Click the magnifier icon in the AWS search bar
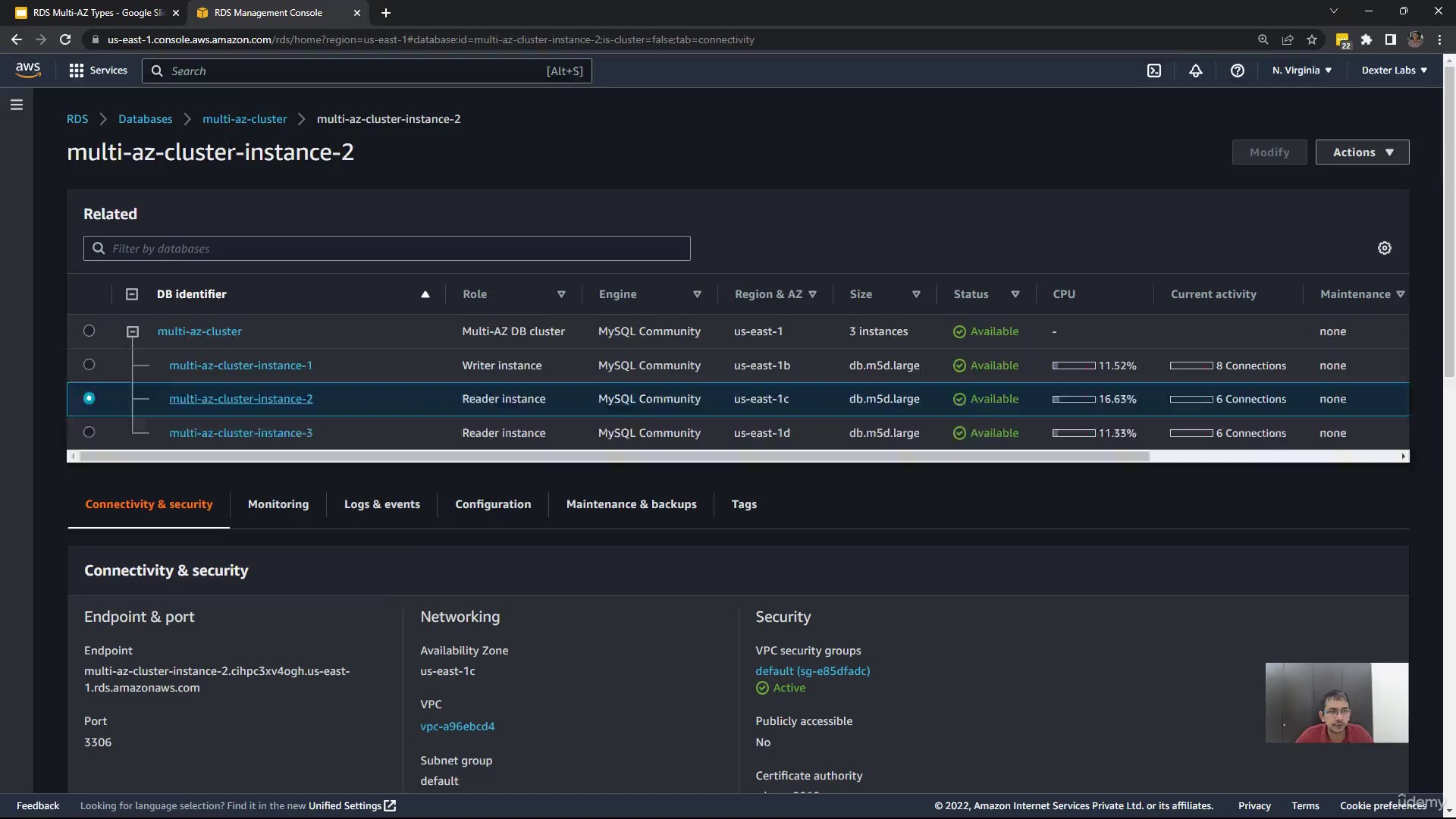1456x819 pixels. [x=157, y=71]
